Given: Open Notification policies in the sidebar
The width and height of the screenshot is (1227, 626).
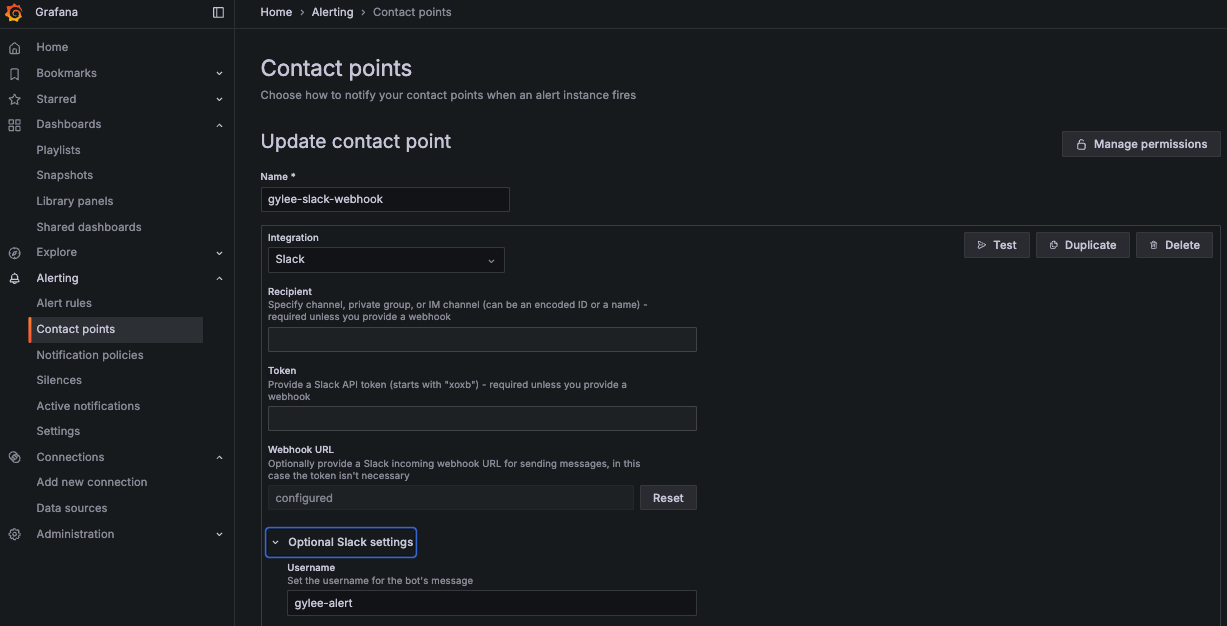Looking at the screenshot, I should (x=90, y=355).
